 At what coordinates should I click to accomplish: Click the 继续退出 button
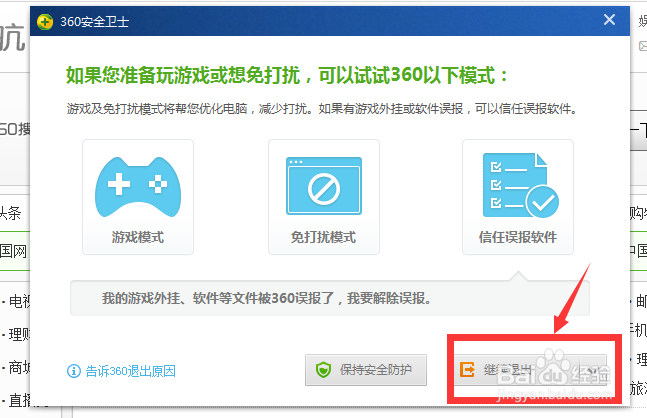[x=517, y=370]
